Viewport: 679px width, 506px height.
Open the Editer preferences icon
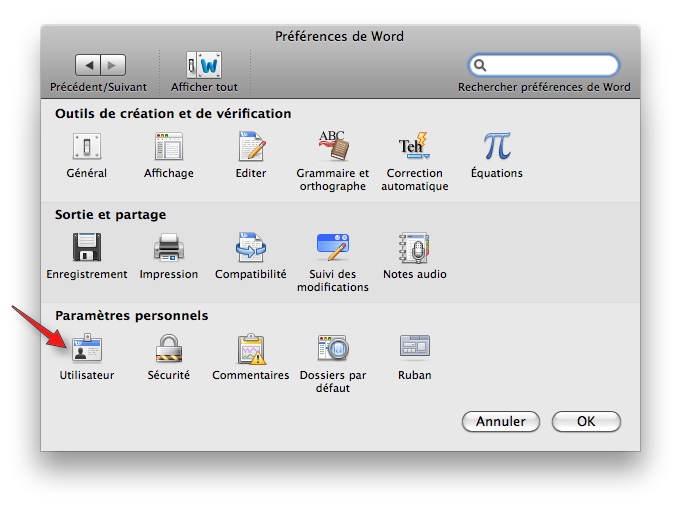pos(251,146)
